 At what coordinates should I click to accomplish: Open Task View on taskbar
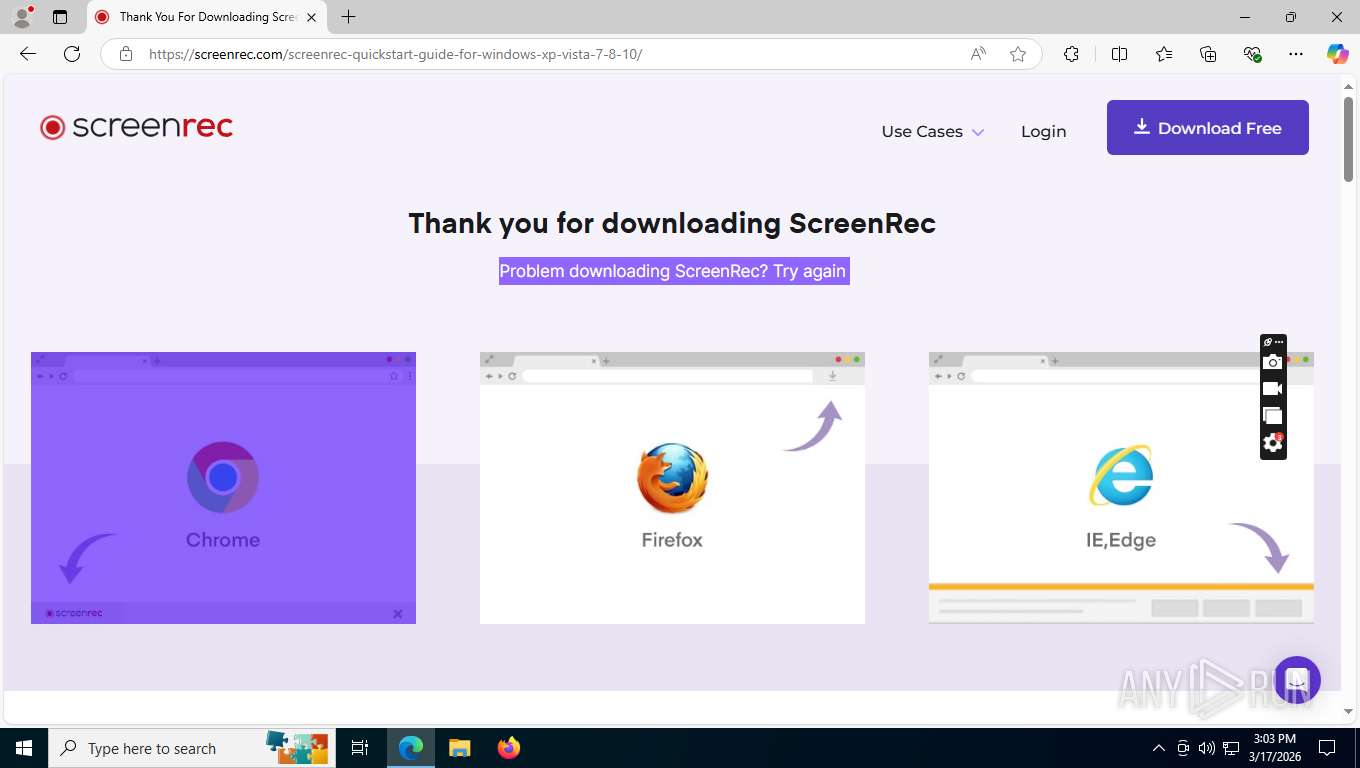360,748
